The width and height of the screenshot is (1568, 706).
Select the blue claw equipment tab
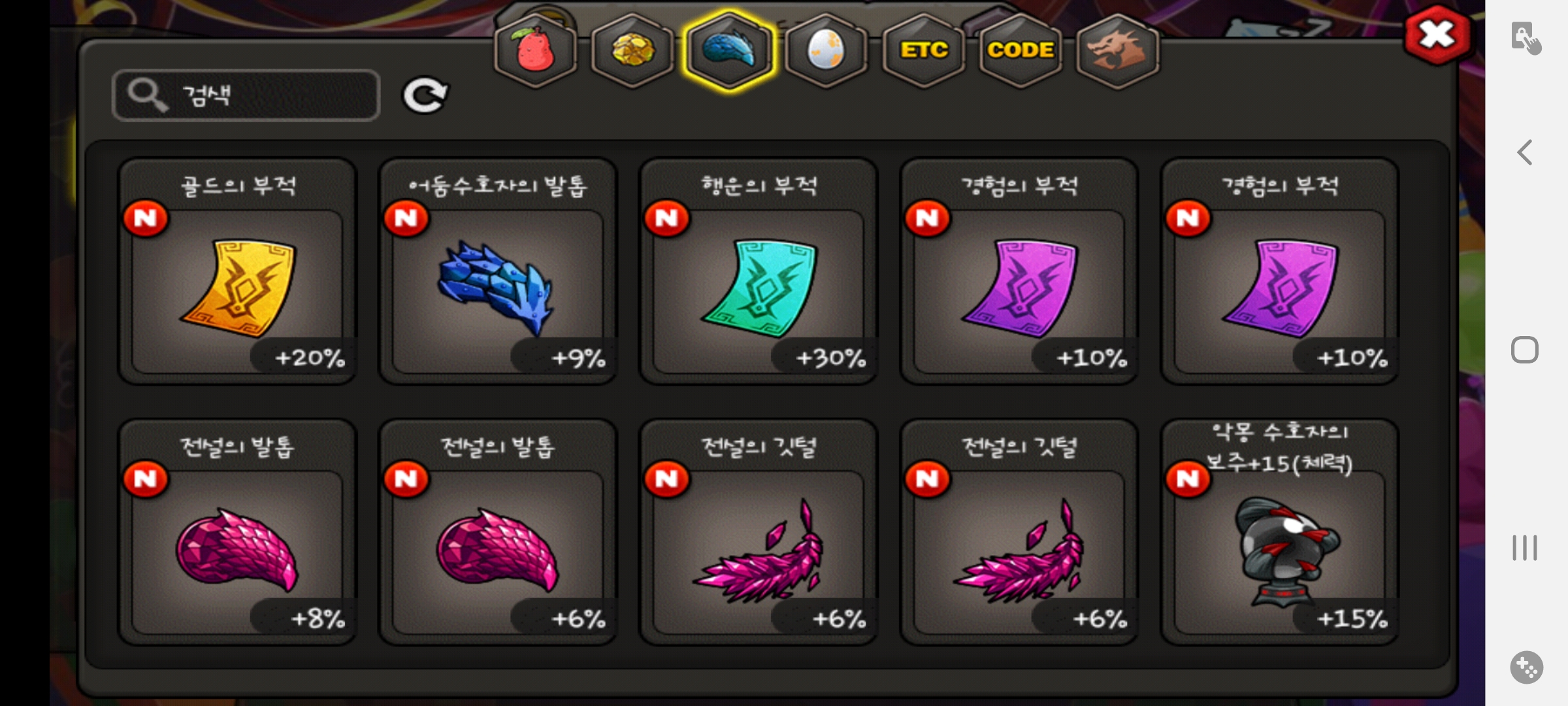(x=729, y=50)
